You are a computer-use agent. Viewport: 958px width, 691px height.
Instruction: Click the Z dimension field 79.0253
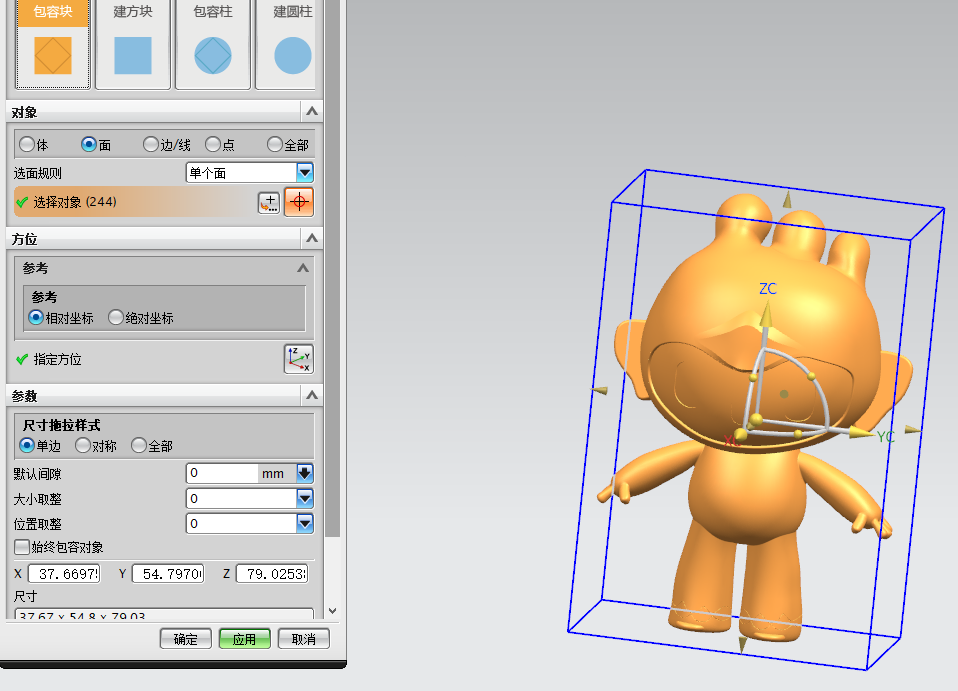coord(272,574)
